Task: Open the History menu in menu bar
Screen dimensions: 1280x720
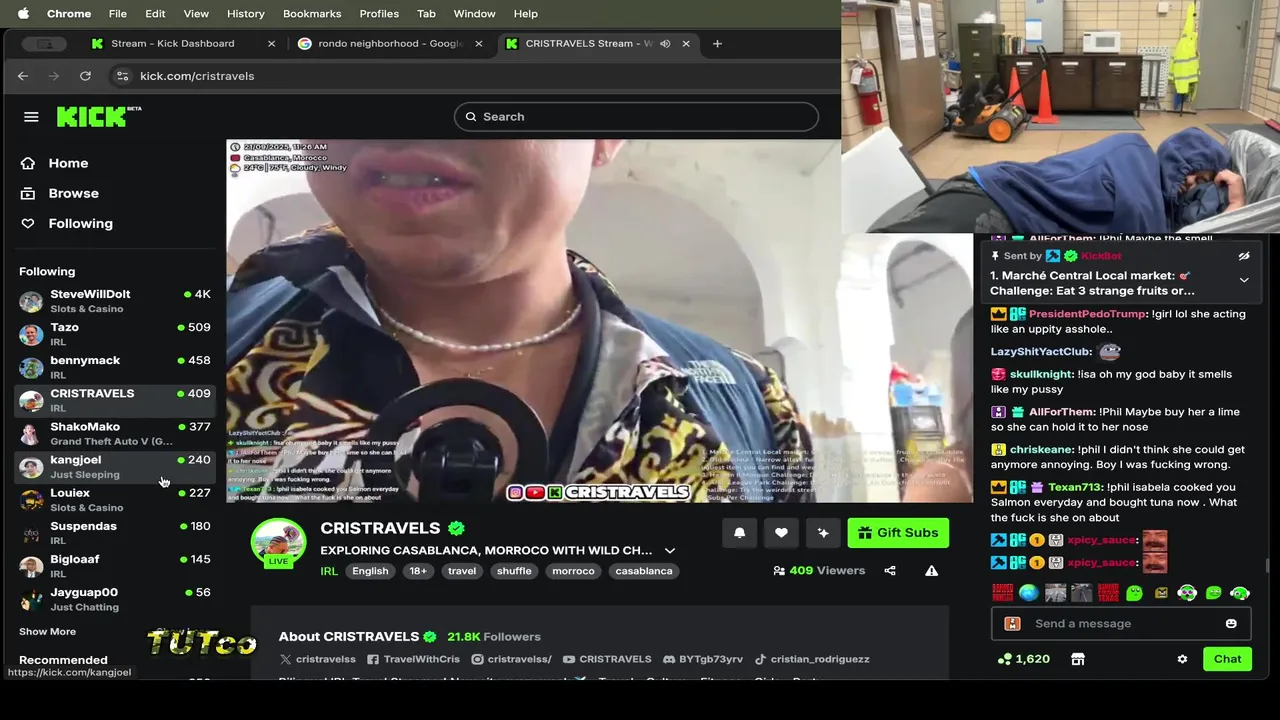Action: click(x=245, y=14)
